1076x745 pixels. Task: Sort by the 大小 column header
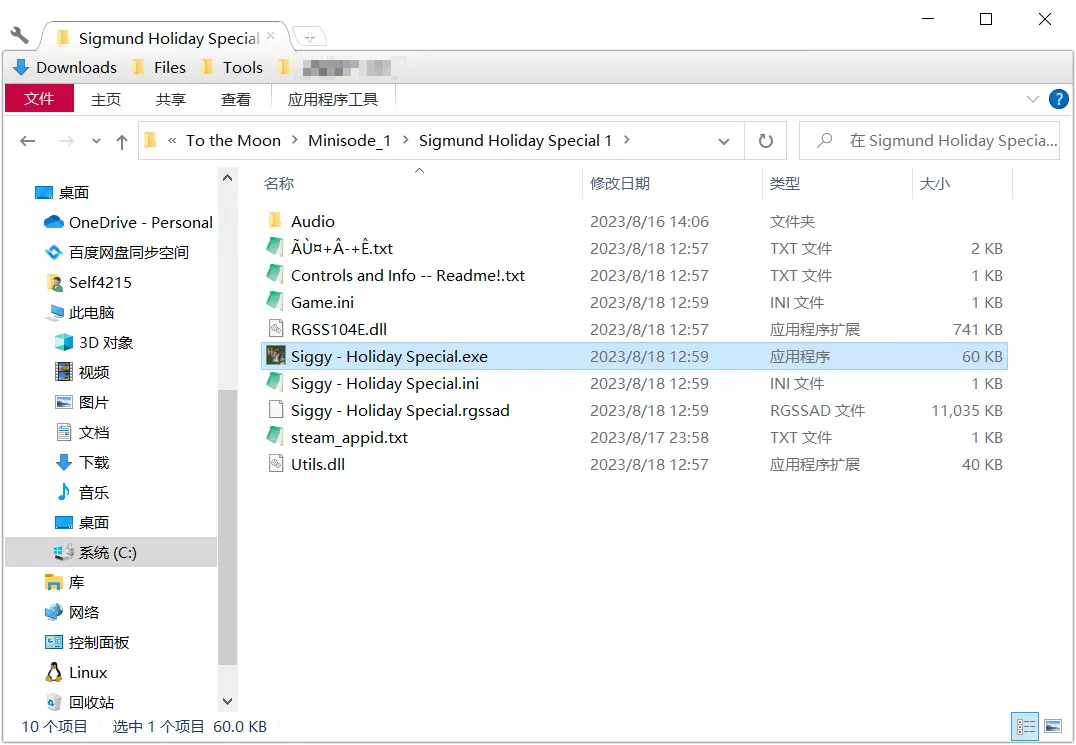click(935, 183)
